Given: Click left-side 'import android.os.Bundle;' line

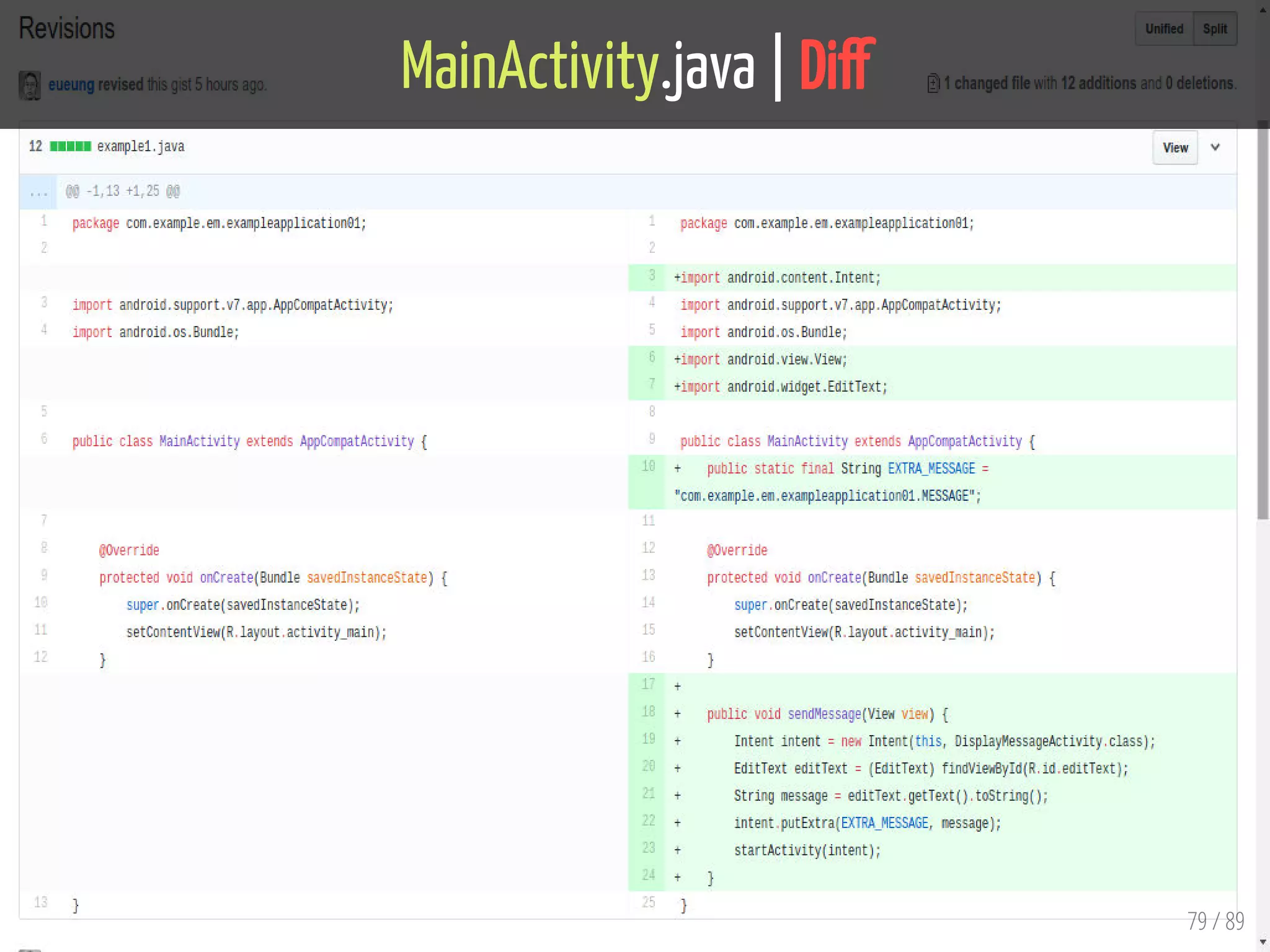Looking at the screenshot, I should (x=156, y=332).
